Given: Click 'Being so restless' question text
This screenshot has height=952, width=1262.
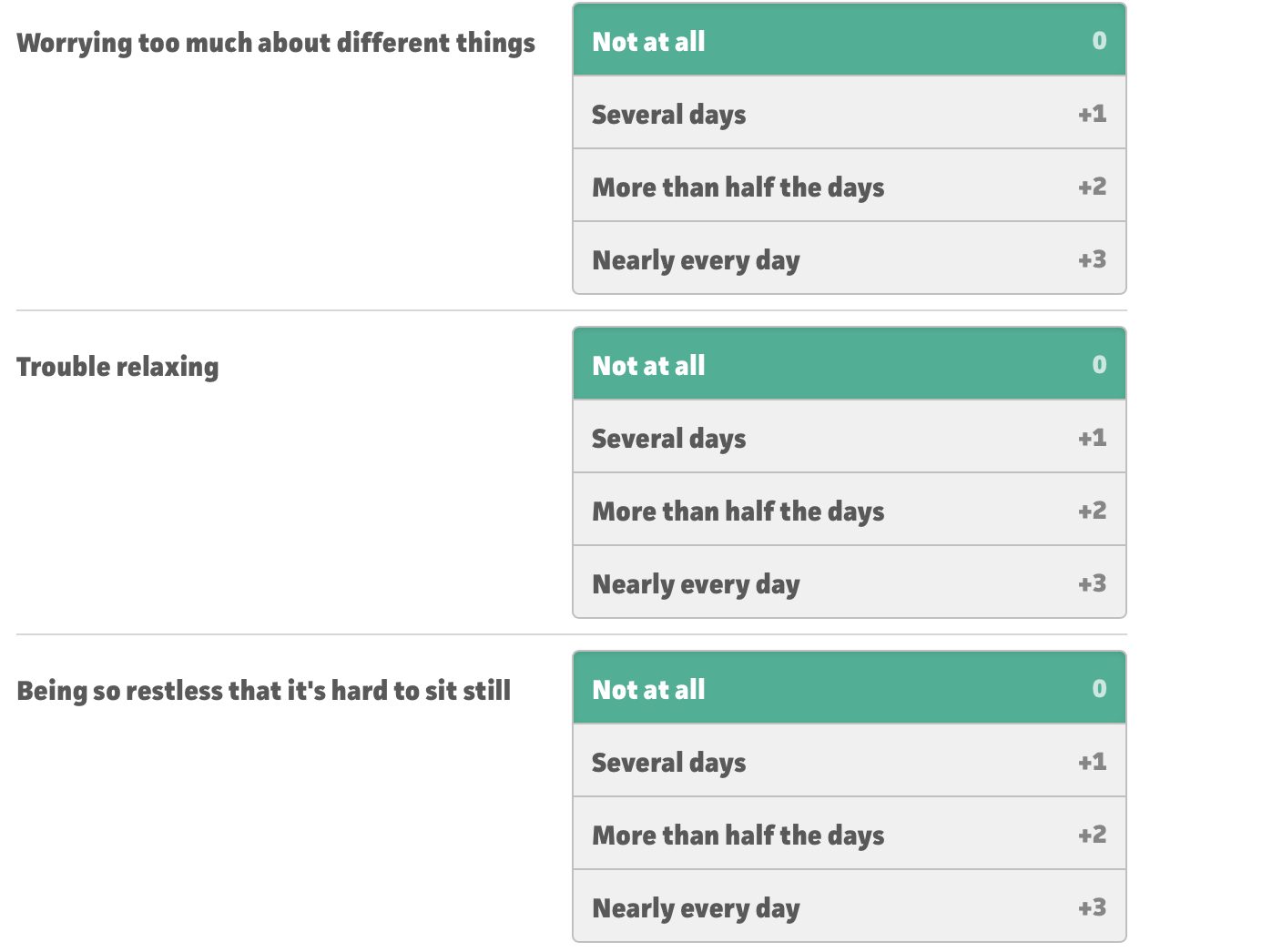Looking at the screenshot, I should (x=264, y=691).
